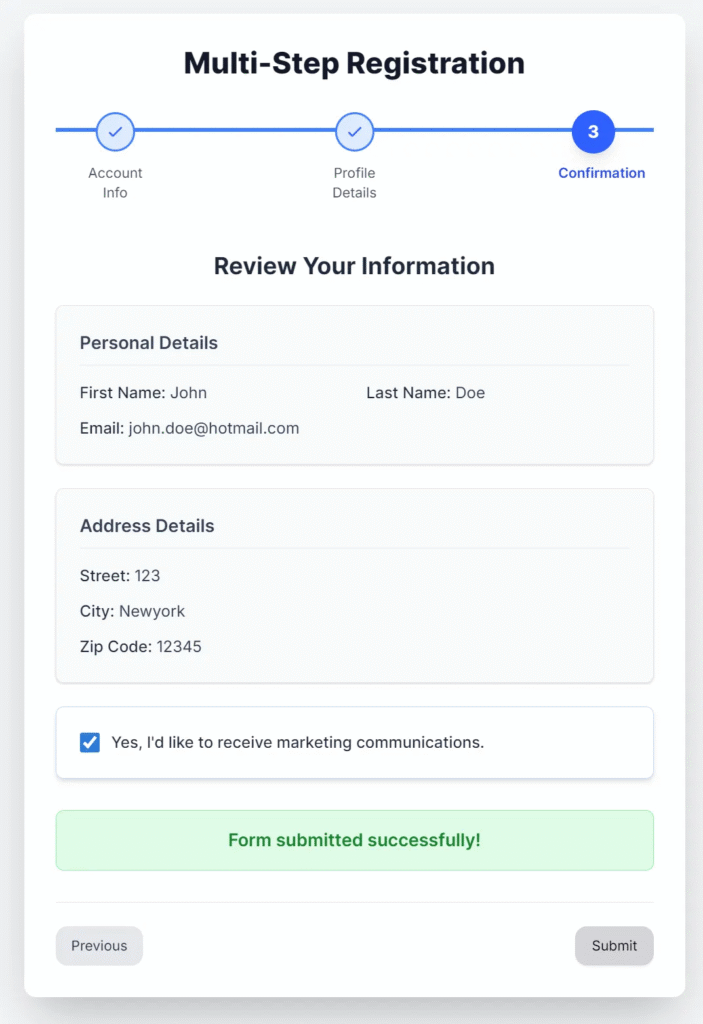Image resolution: width=703 pixels, height=1024 pixels.
Task: Click the First Name value John
Action: [x=188, y=393]
